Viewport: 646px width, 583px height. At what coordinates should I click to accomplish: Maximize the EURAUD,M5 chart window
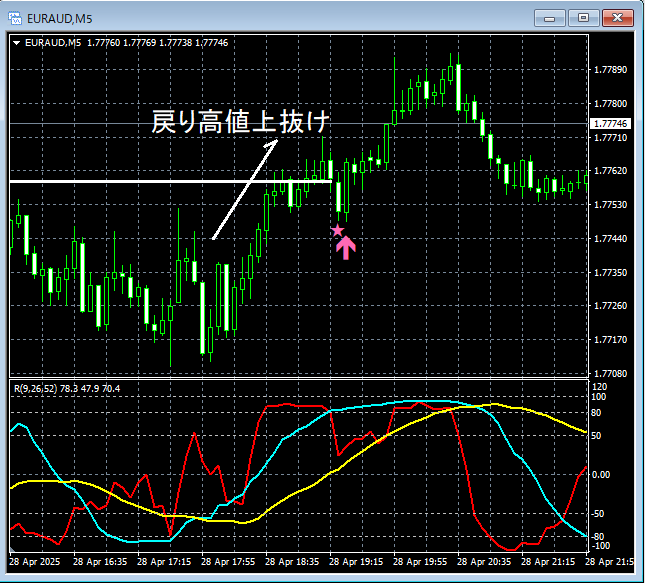pyautogui.click(x=583, y=18)
